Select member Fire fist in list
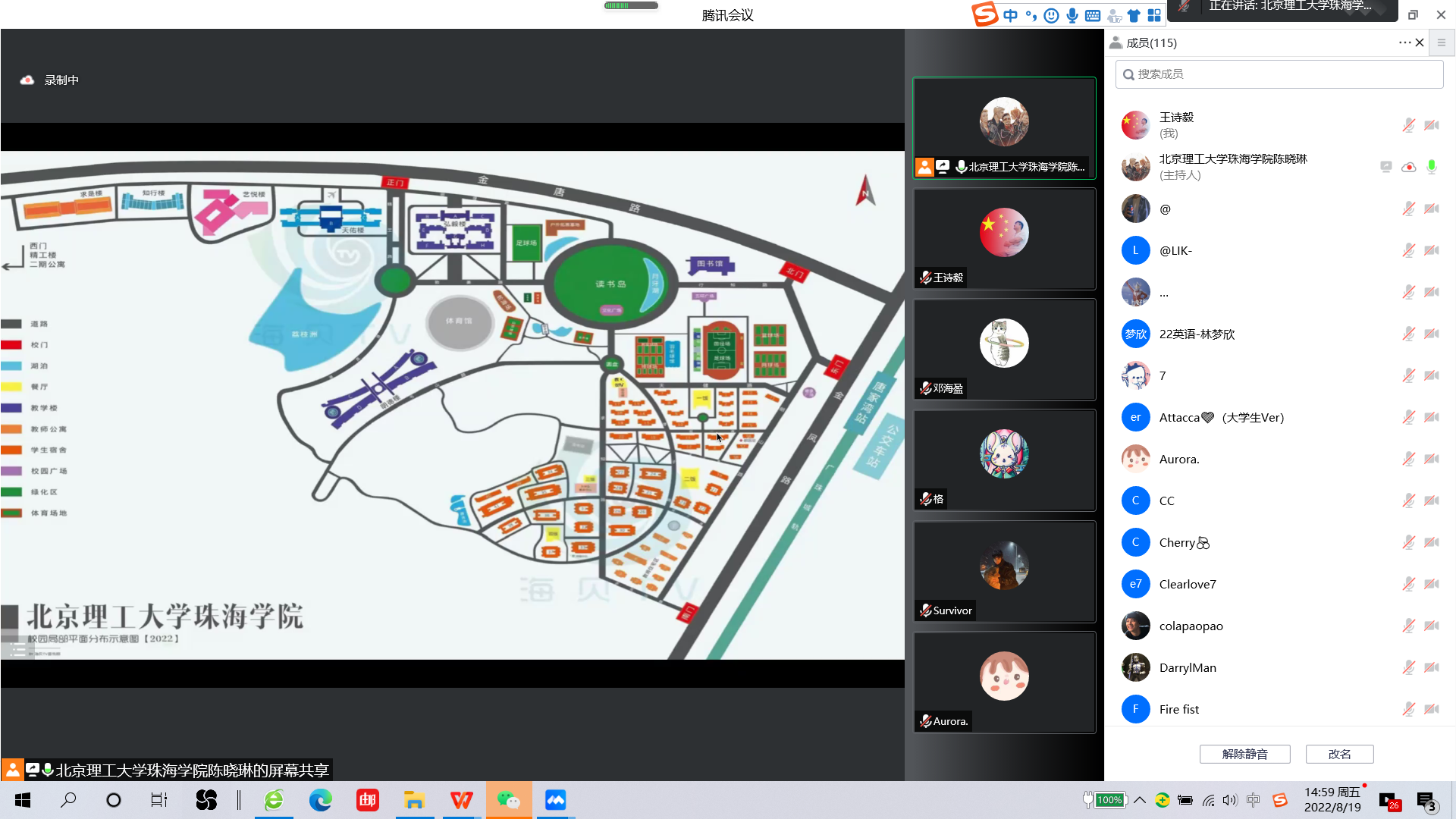This screenshot has height=819, width=1456. point(1279,709)
